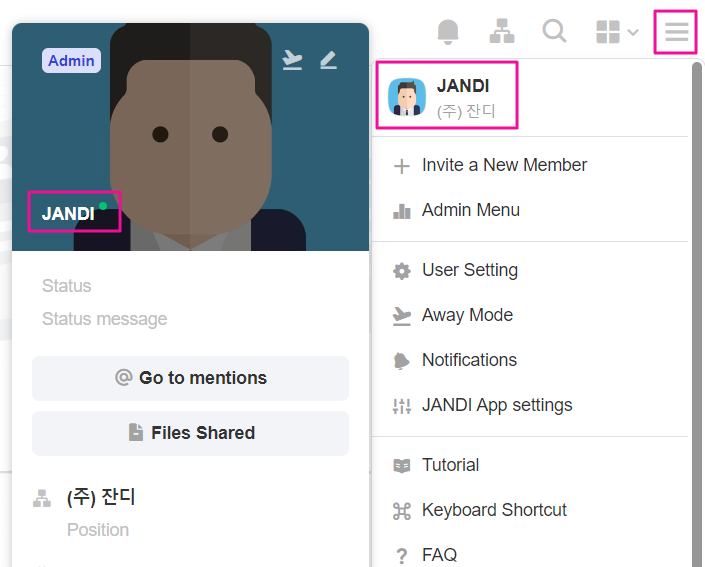Click the file icon in Files Shared
The height and width of the screenshot is (567, 705).
(136, 432)
